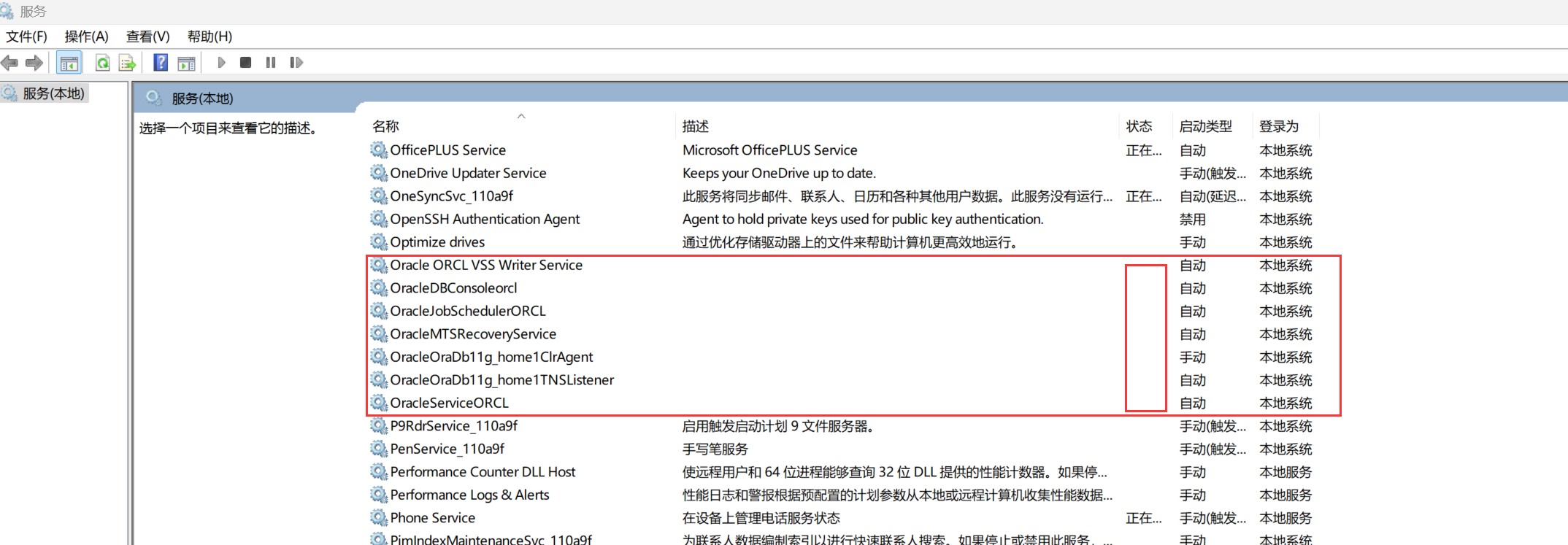Click description 'Keeps your OneDrive up to date.'
Screen dimensions: 1568x545
coord(779,173)
